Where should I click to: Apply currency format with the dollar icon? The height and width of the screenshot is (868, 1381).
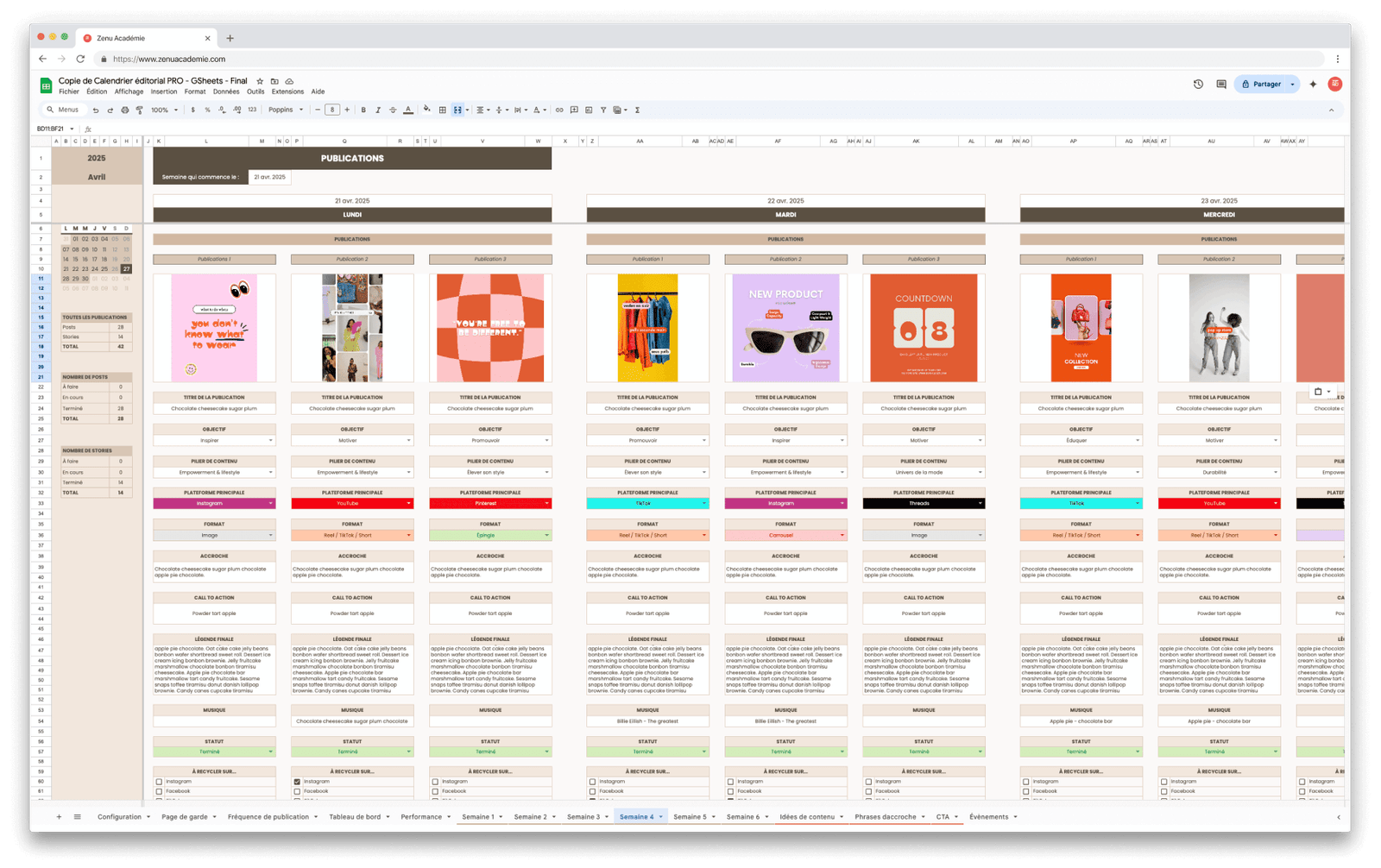pos(192,110)
